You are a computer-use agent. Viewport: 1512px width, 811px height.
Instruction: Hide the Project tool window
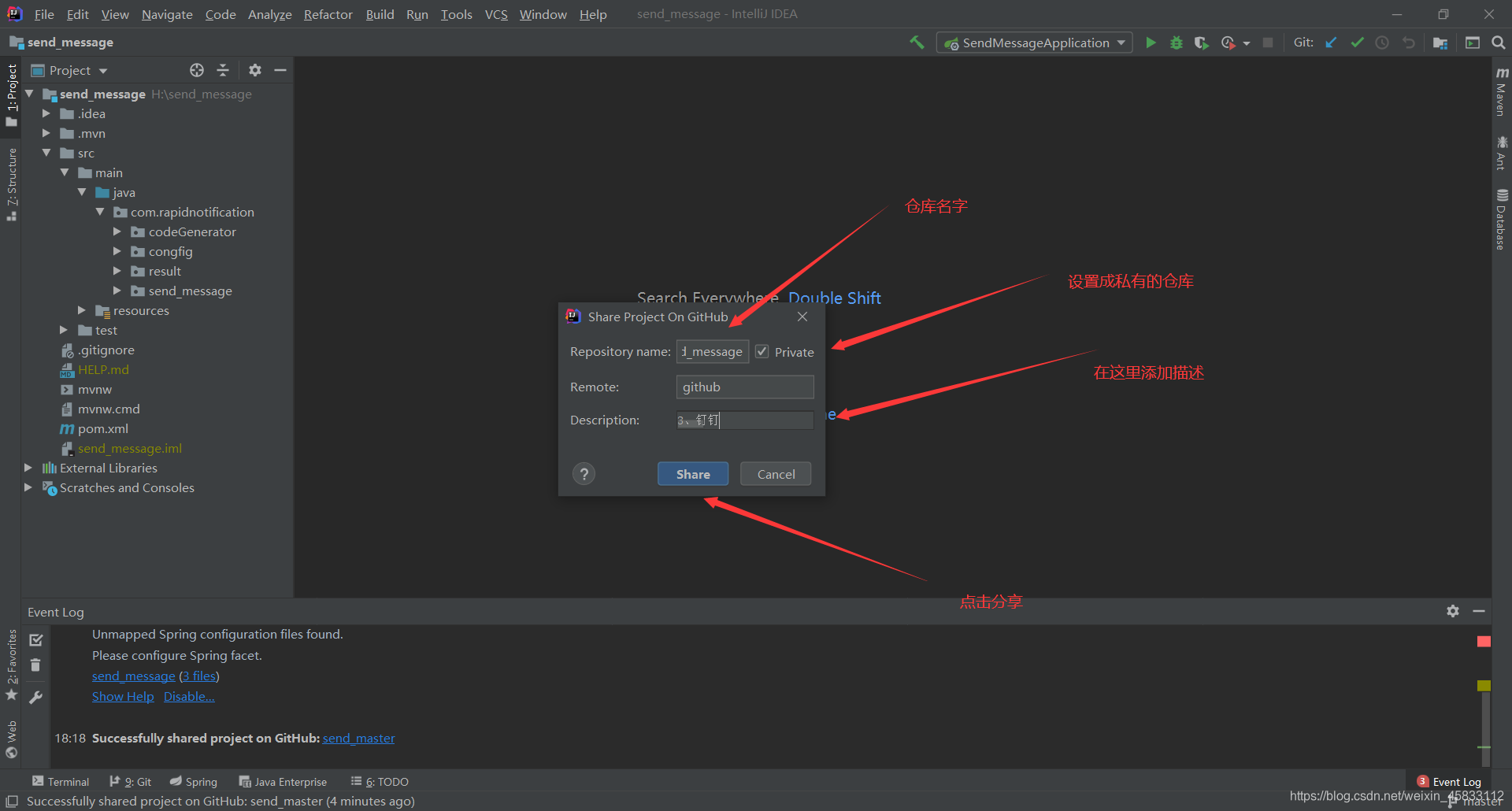pyautogui.click(x=280, y=70)
